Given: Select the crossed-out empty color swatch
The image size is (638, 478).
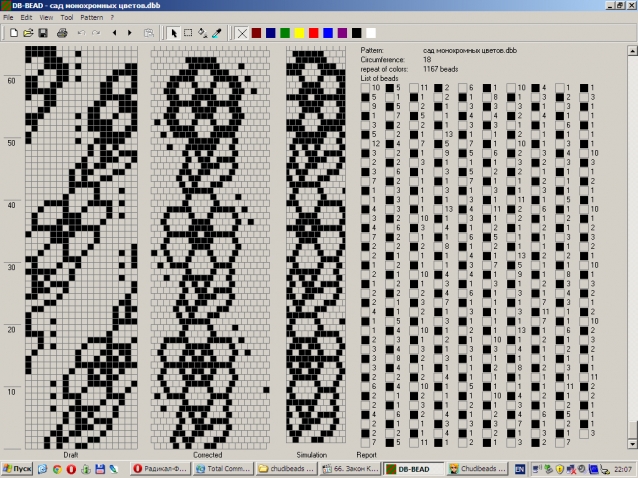Looking at the screenshot, I should pos(242,33).
